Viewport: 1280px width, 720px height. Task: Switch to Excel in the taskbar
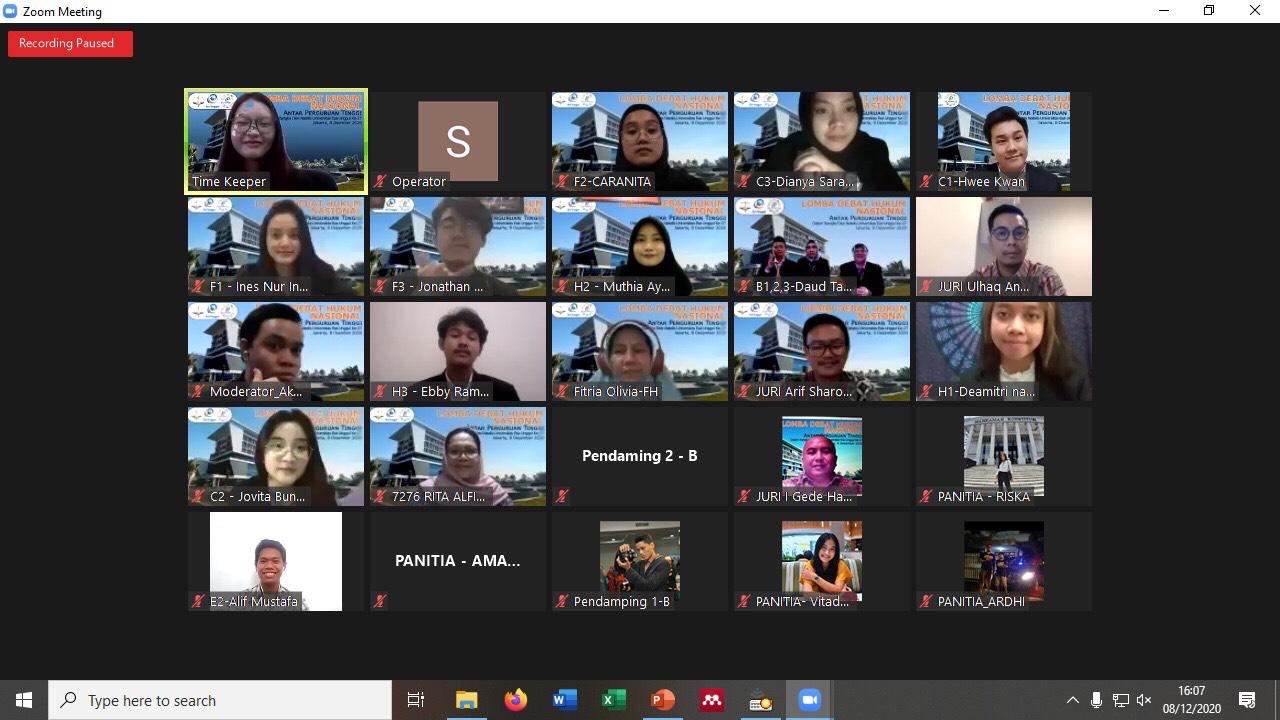pos(613,700)
